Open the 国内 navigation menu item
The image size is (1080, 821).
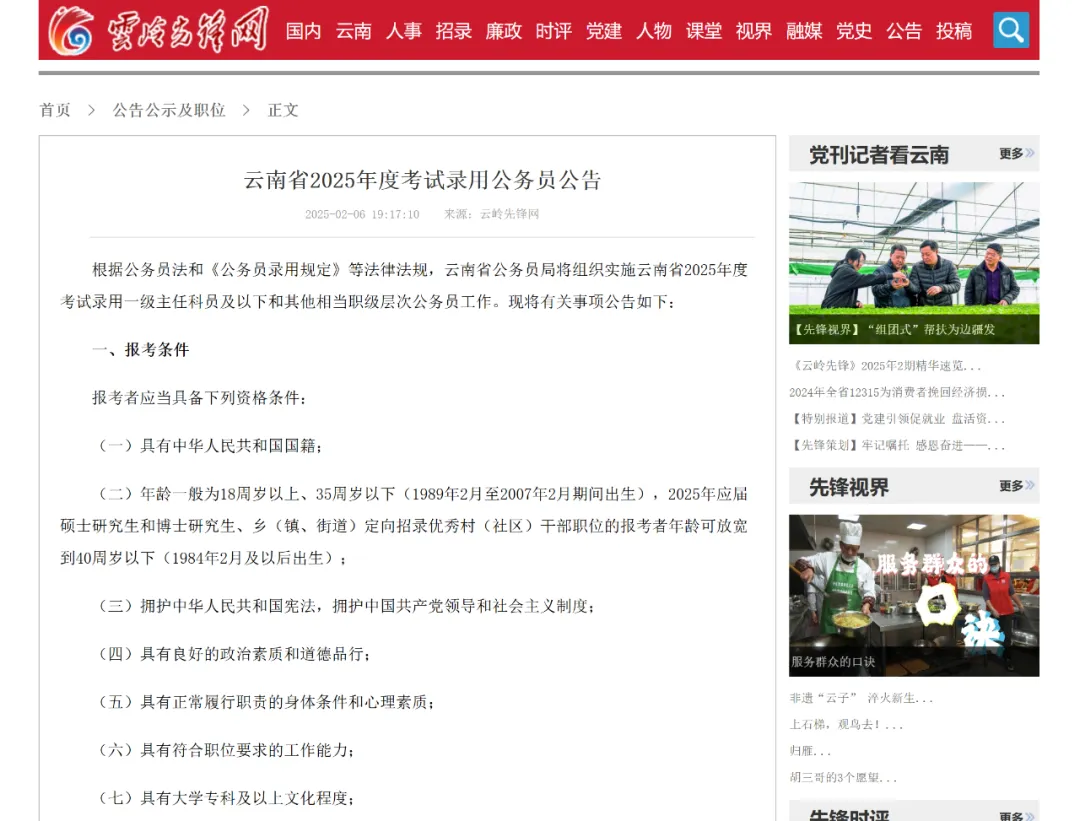(x=303, y=31)
